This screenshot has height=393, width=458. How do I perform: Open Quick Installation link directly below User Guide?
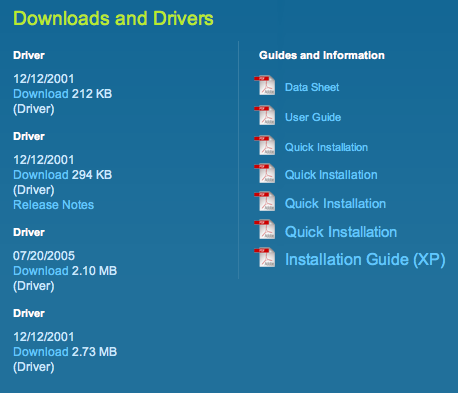click(x=326, y=147)
